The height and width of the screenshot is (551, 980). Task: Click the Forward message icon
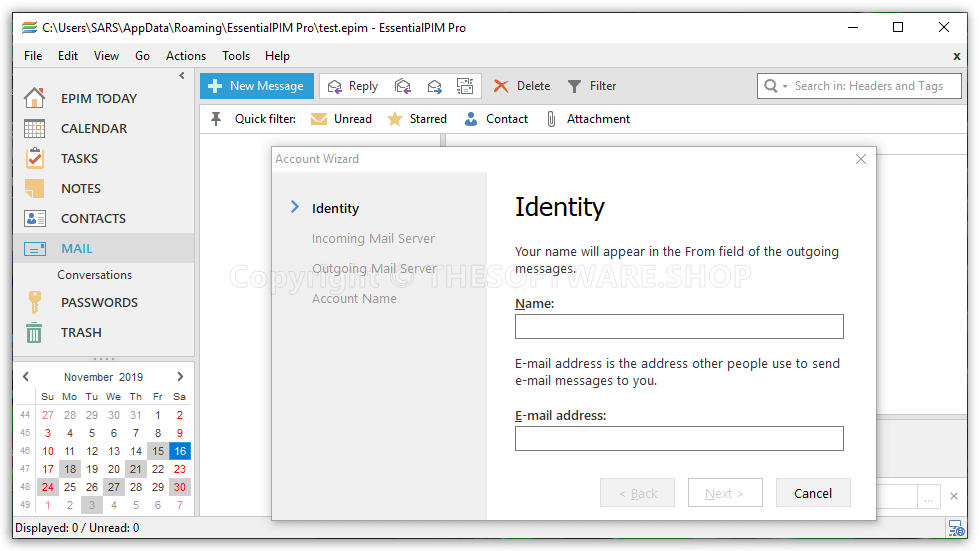435,86
